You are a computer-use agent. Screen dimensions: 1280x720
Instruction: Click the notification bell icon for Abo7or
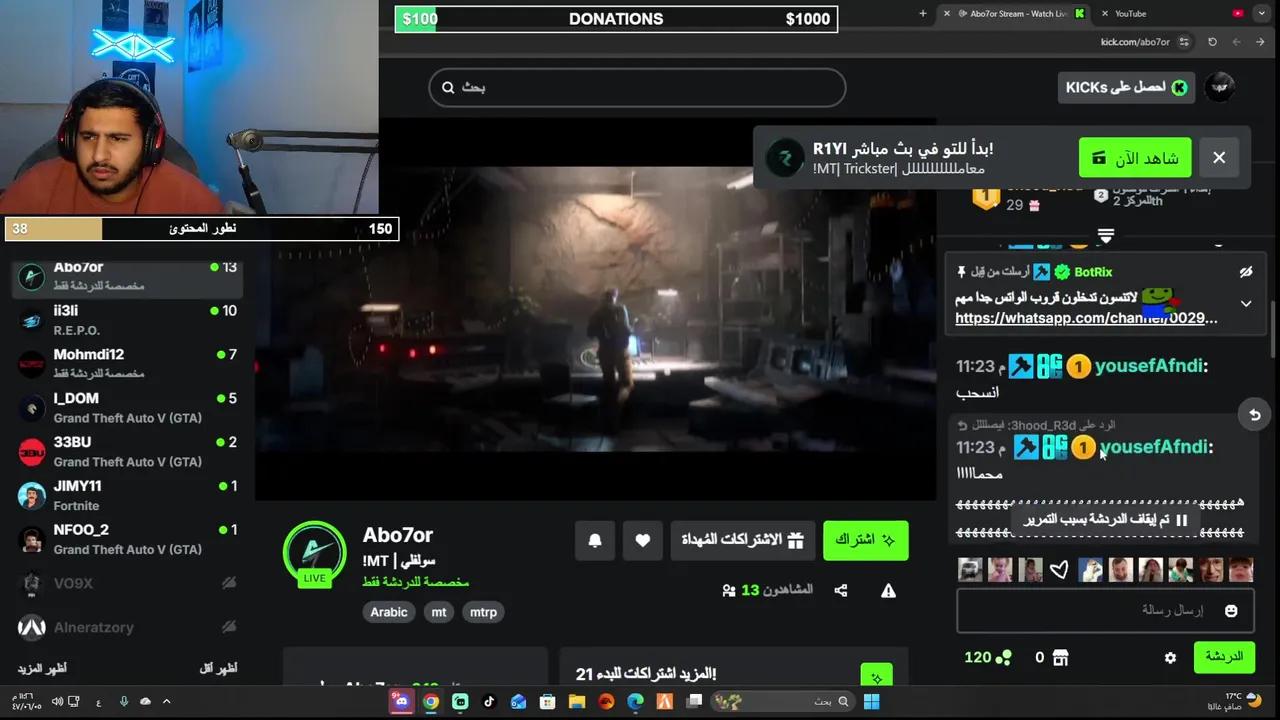[x=595, y=540]
